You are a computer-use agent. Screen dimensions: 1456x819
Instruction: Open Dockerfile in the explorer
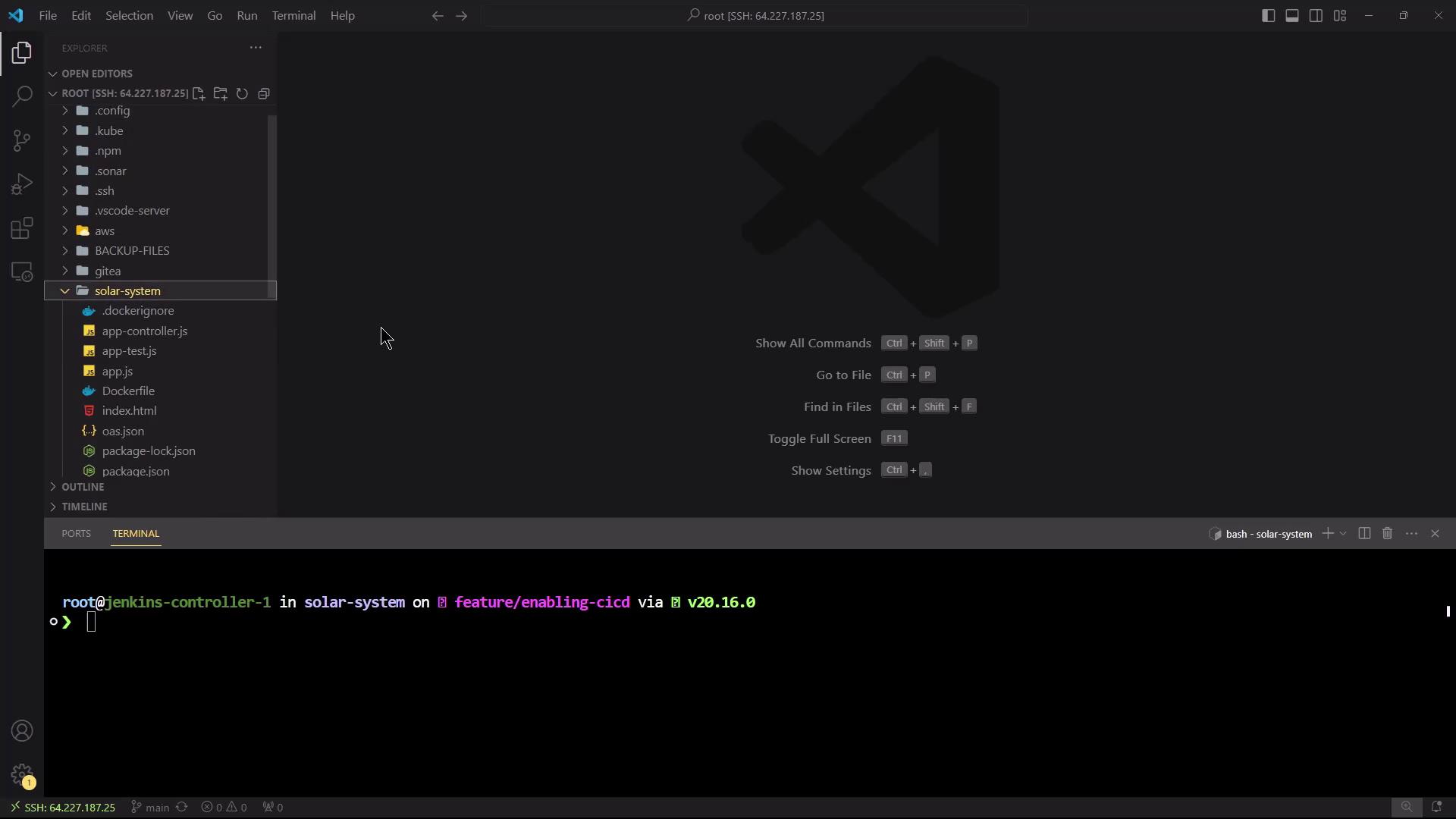pos(128,391)
